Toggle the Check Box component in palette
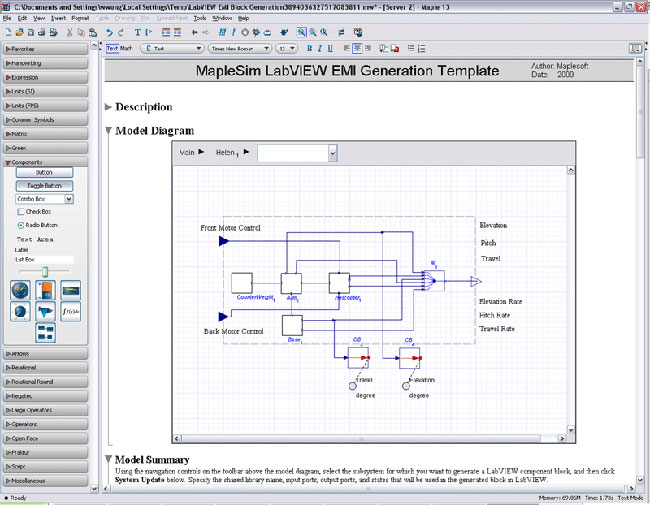This screenshot has height=505, width=650. point(34,212)
